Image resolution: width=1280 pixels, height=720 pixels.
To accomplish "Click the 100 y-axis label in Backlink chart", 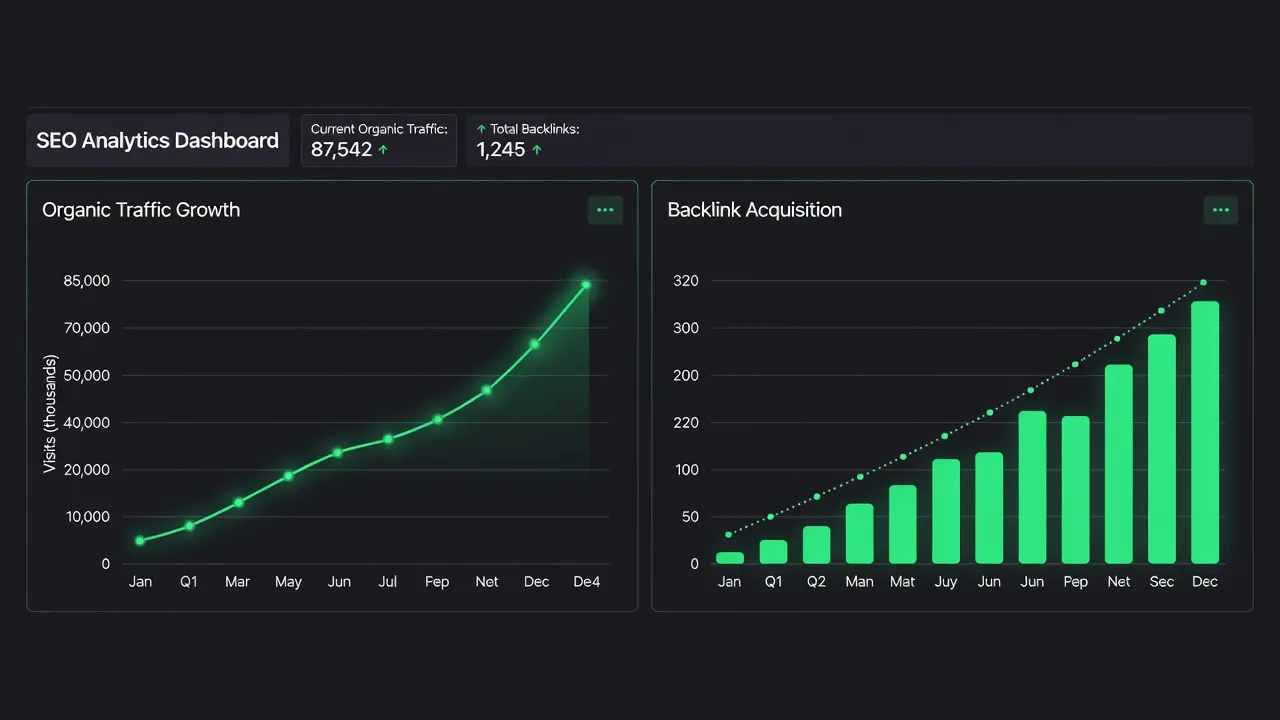I will point(686,470).
